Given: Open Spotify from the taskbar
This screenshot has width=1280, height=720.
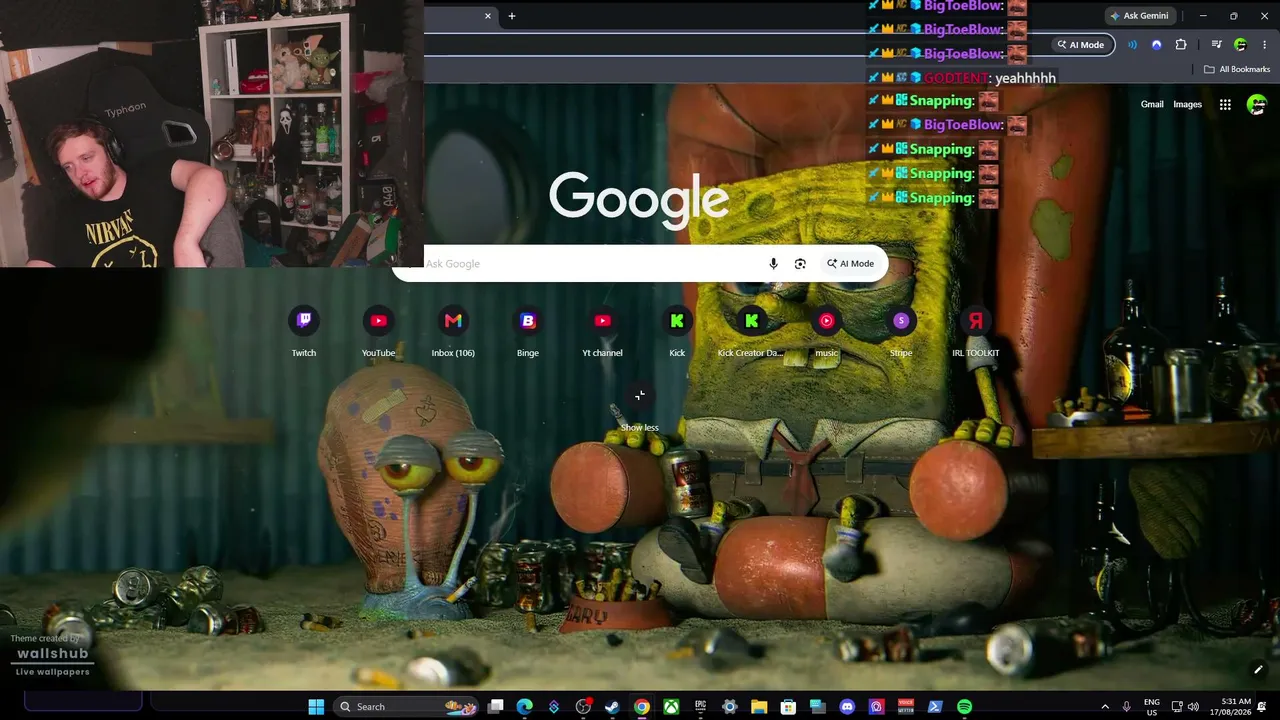Looking at the screenshot, I should 964,707.
